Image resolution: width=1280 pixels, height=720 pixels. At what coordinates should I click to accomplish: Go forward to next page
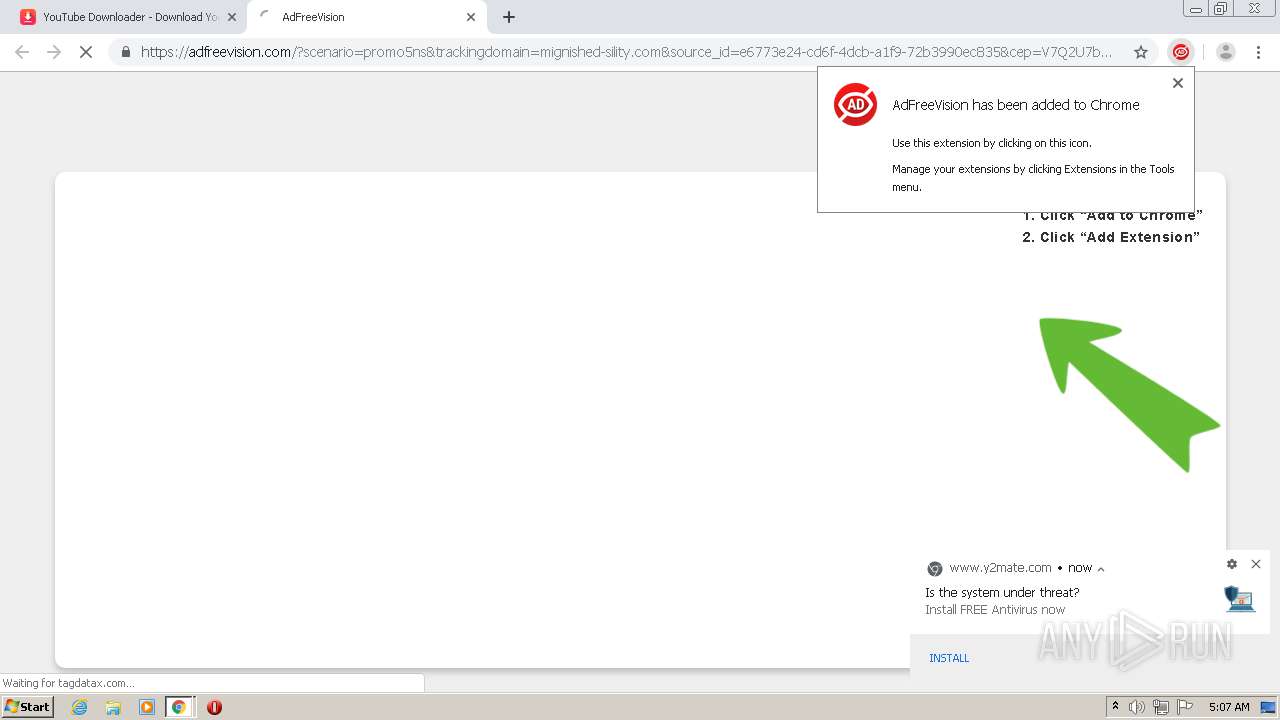54,52
